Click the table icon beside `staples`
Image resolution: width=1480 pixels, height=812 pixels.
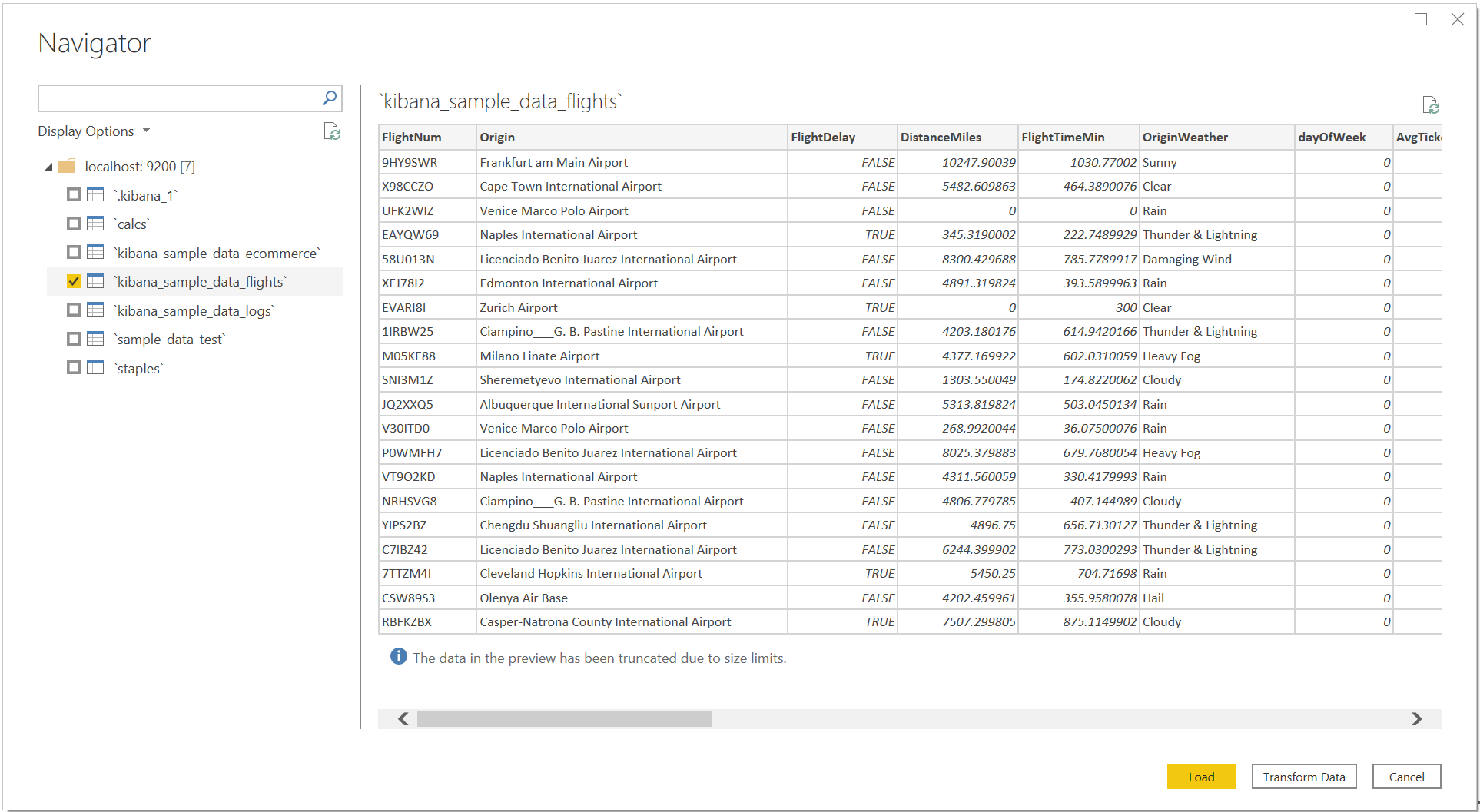pyautogui.click(x=95, y=367)
